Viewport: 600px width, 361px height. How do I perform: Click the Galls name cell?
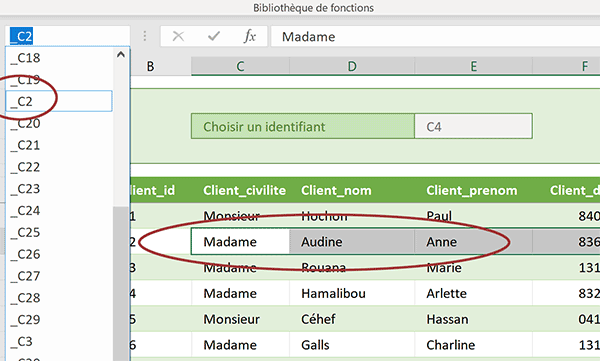click(x=352, y=345)
